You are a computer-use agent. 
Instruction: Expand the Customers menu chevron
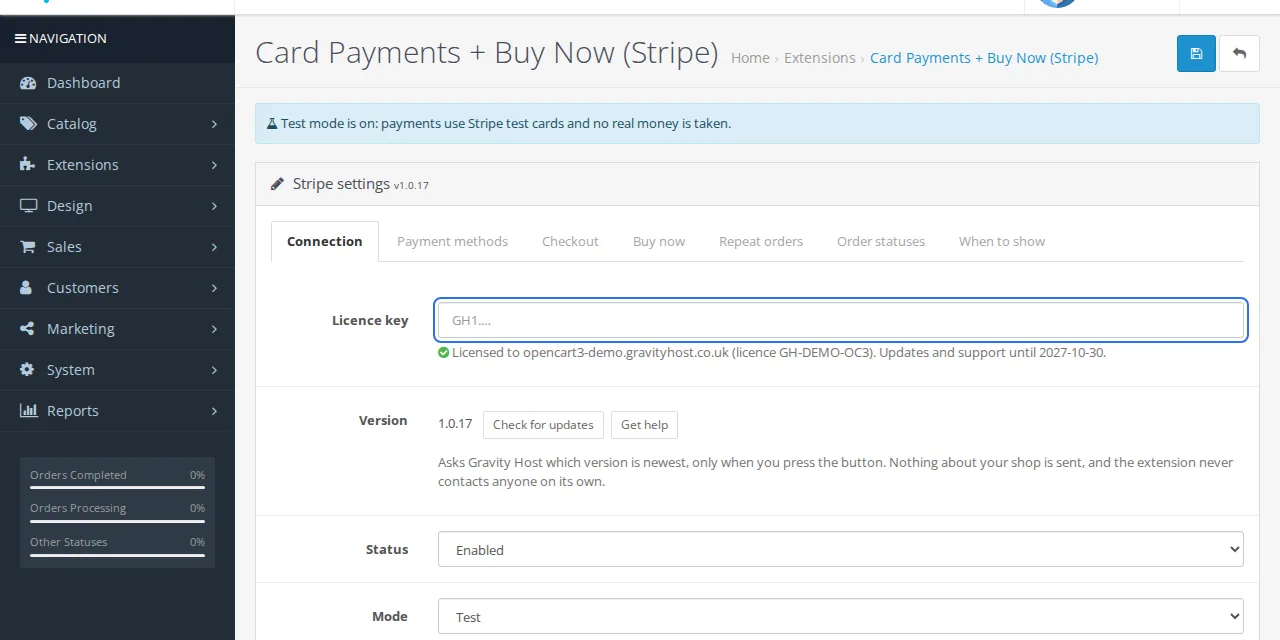[214, 288]
